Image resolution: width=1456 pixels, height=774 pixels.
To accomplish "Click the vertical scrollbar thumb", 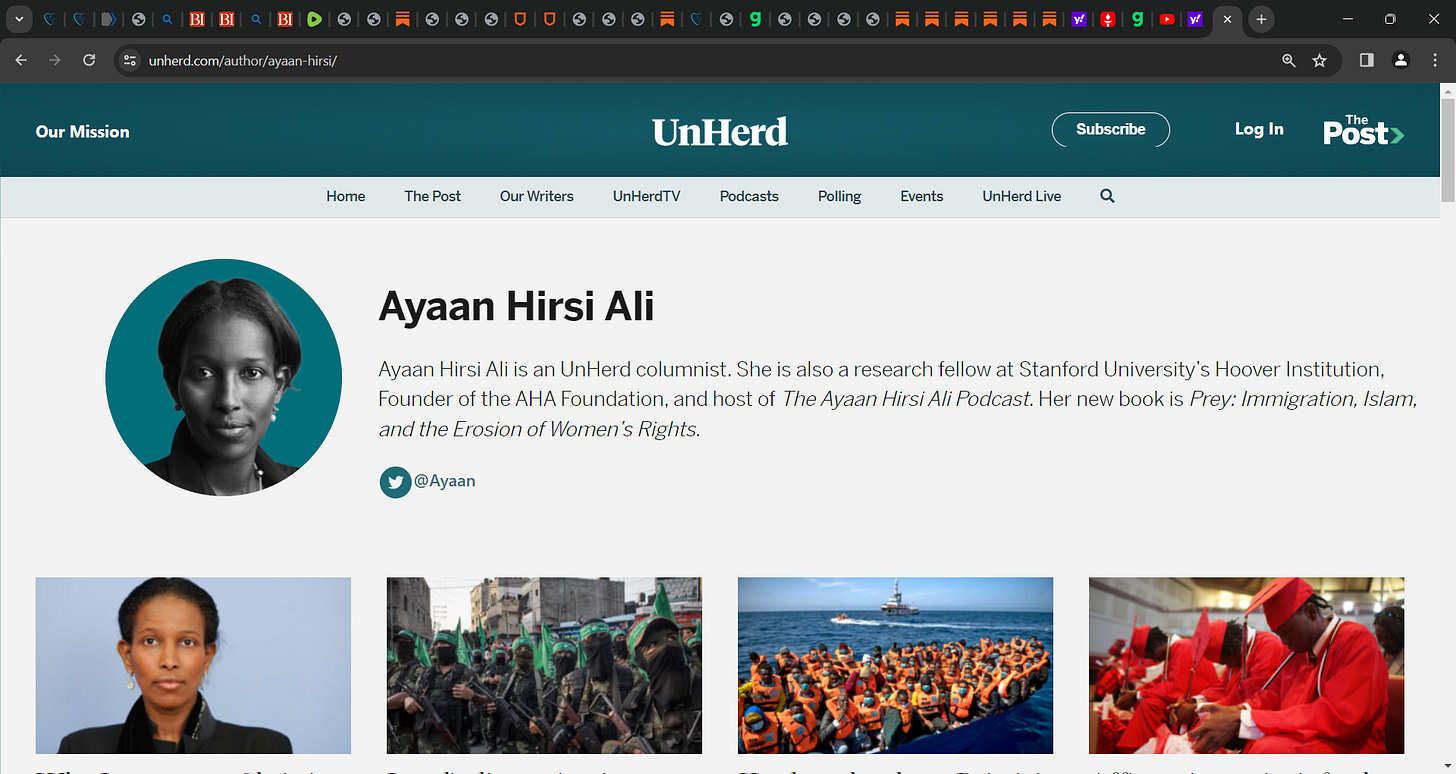I will [x=1447, y=150].
